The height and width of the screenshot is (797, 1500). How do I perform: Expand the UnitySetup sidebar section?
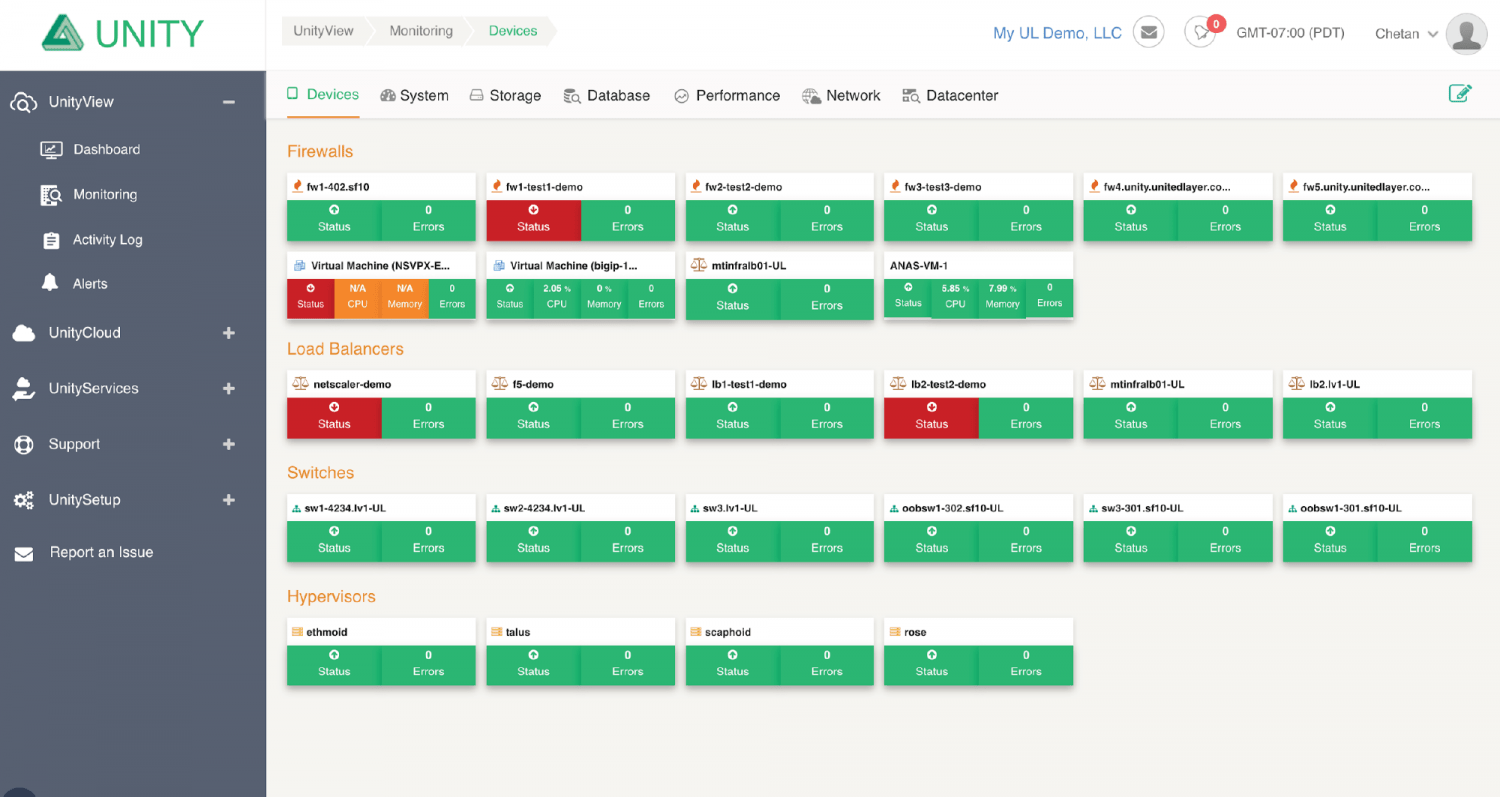coord(228,500)
